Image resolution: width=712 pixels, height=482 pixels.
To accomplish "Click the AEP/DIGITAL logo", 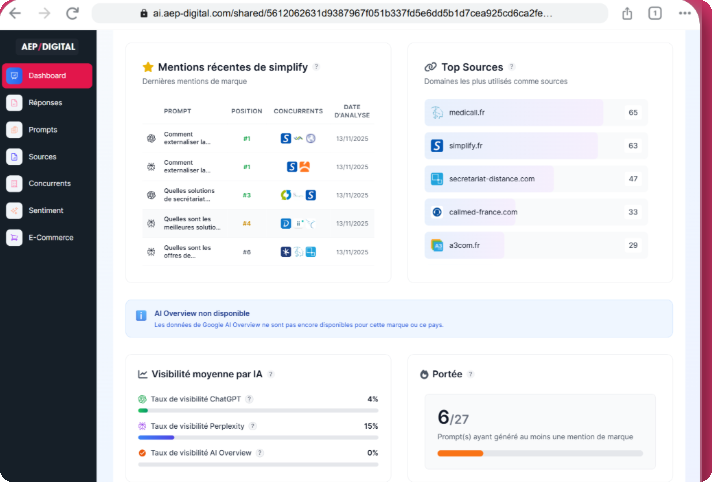I will [x=48, y=47].
